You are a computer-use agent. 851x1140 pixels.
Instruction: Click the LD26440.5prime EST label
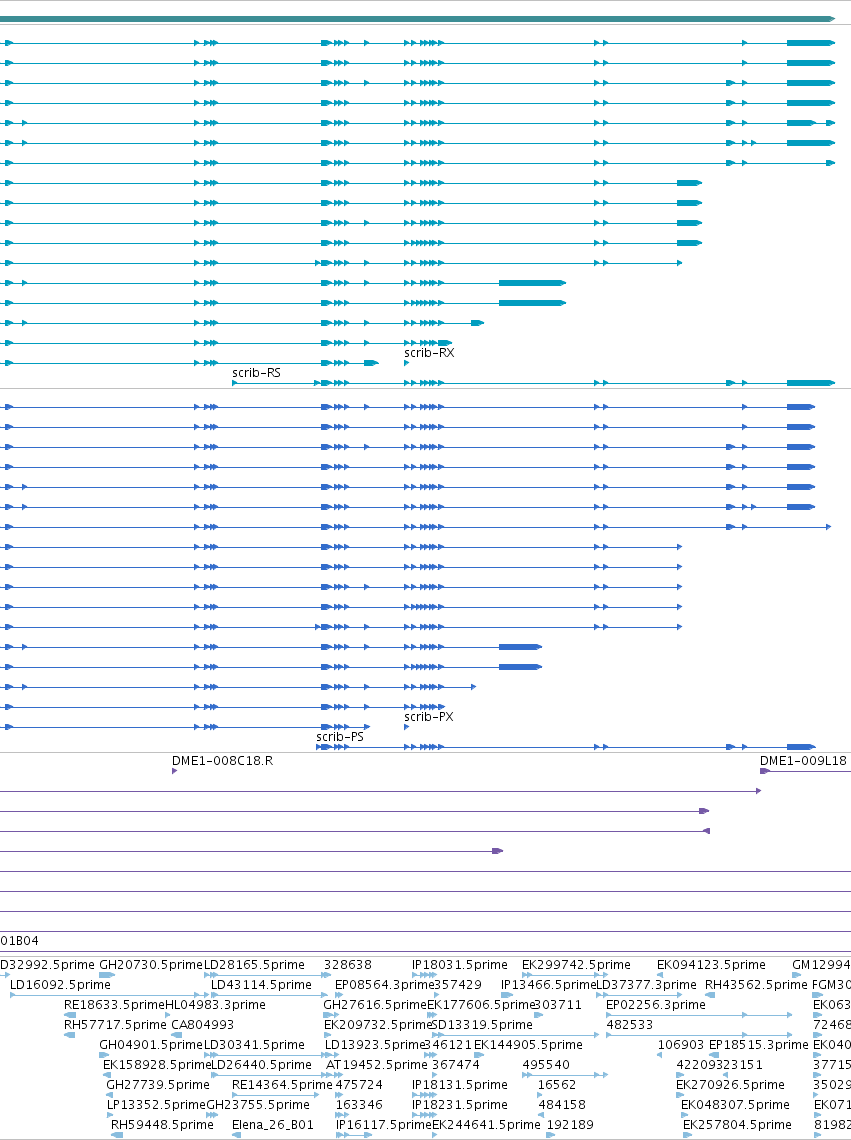(261, 1065)
